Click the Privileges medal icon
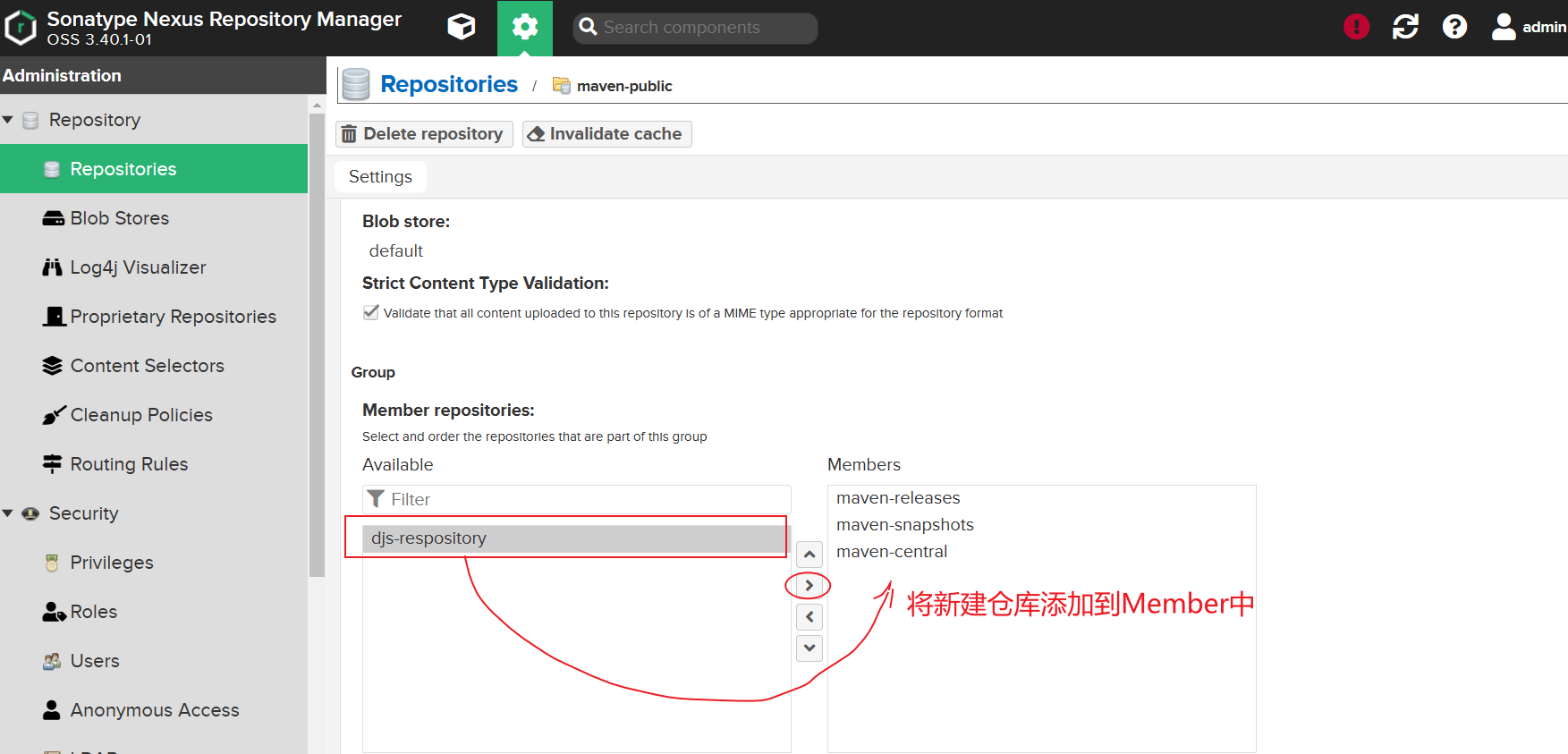The width and height of the screenshot is (1568, 754). coord(52,563)
